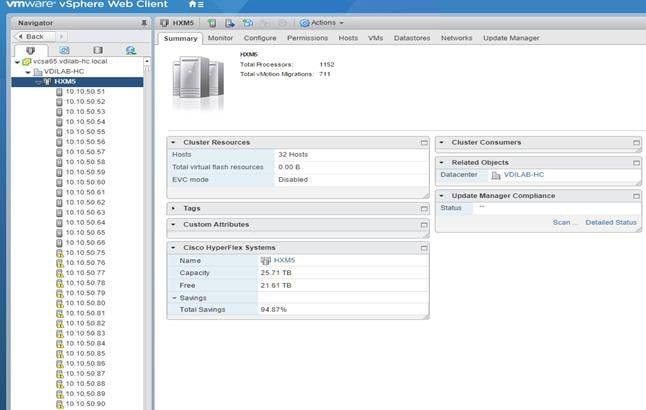Open the vSphere home menu icon
This screenshot has height=410, width=646.
[x=196, y=4]
